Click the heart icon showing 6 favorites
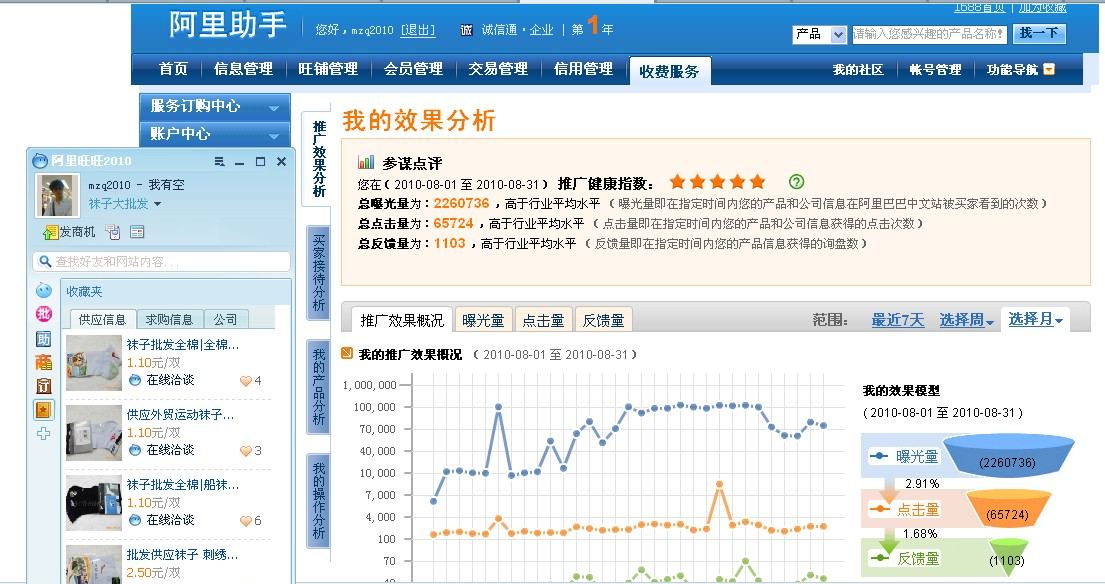The height and width of the screenshot is (584, 1105). [246, 521]
